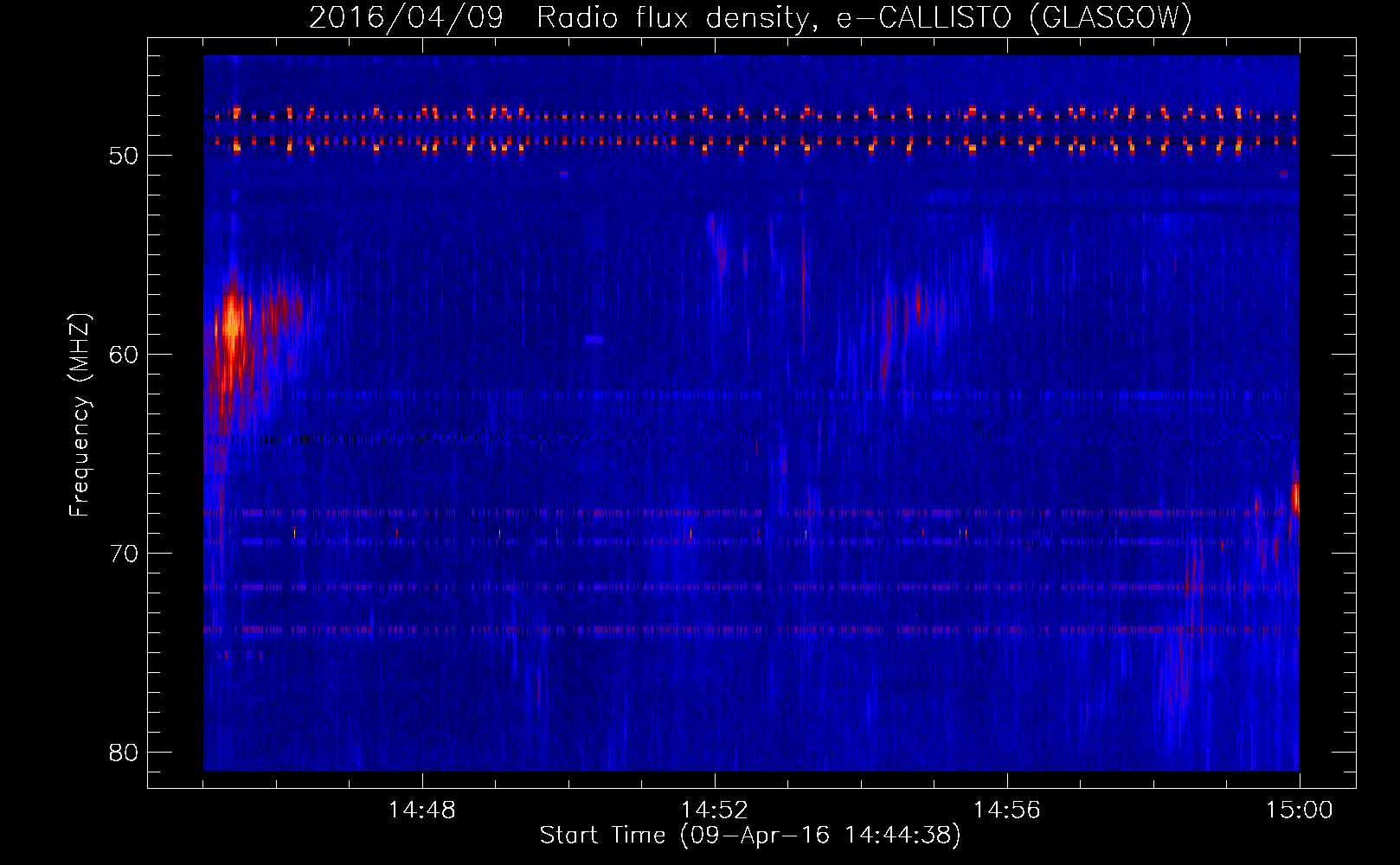
Task: Click the 14:56 time tick label
Action: [1007, 811]
